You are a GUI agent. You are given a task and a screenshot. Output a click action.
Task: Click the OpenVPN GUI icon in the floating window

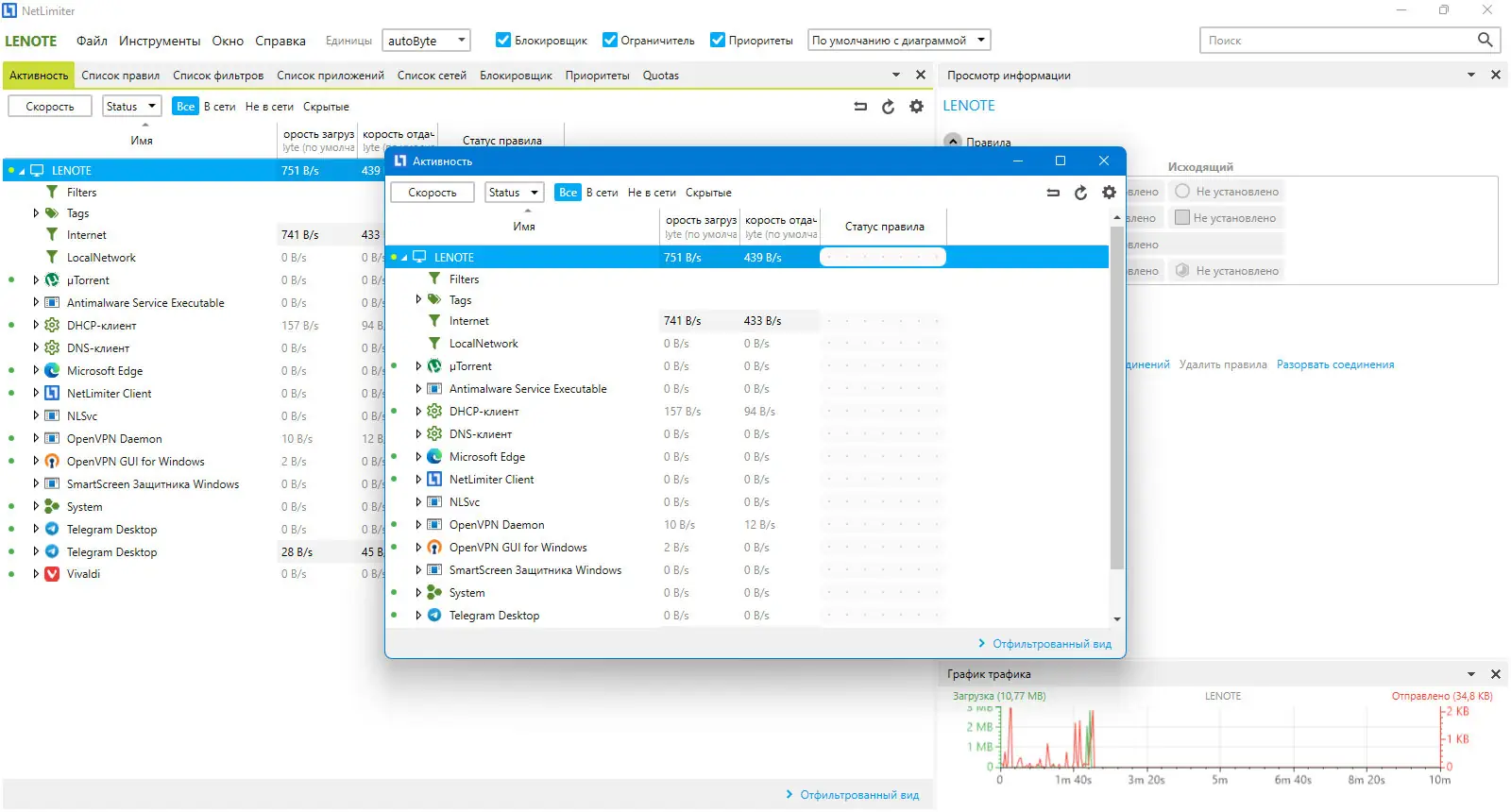434,548
